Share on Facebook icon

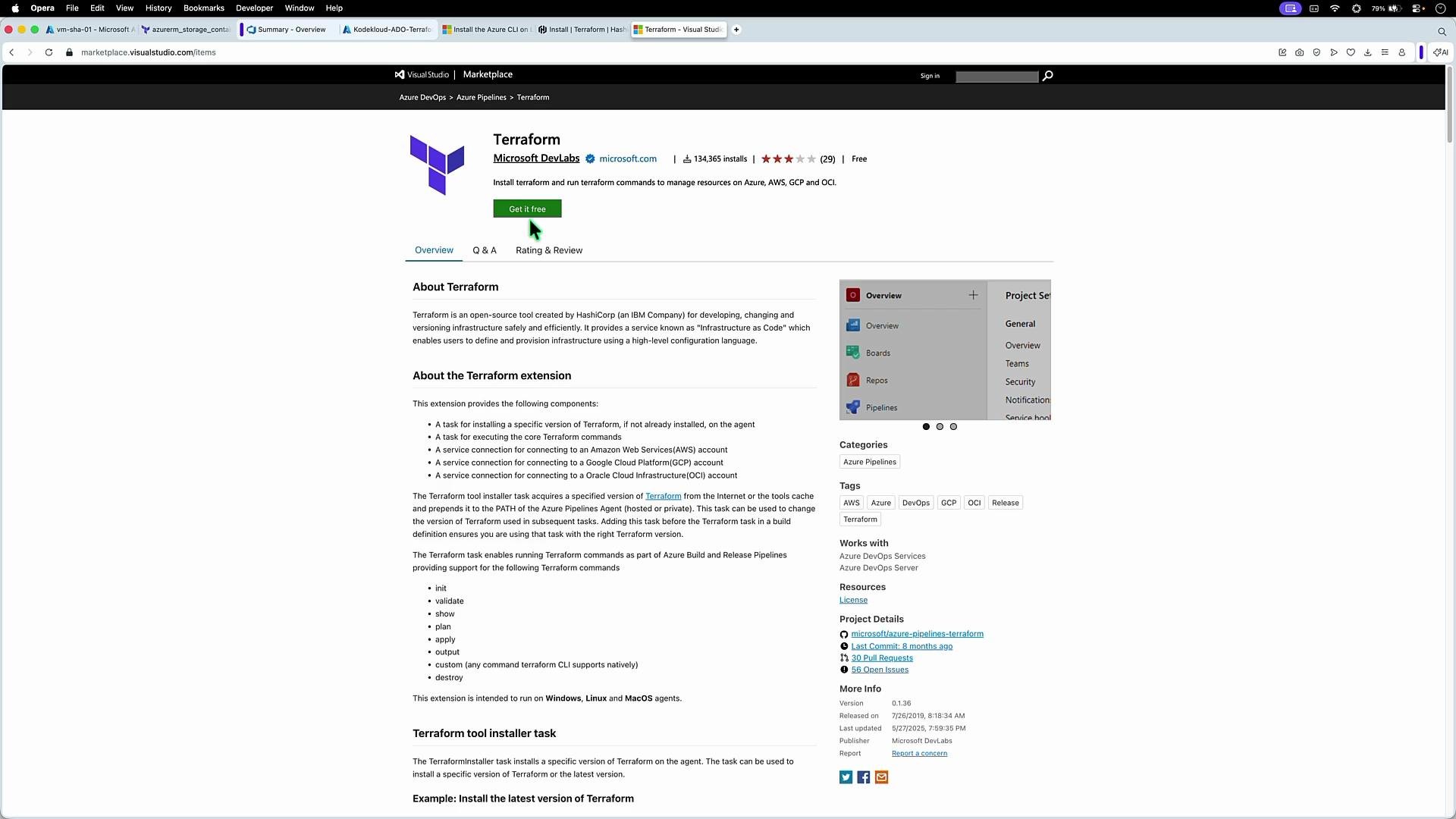864,777
